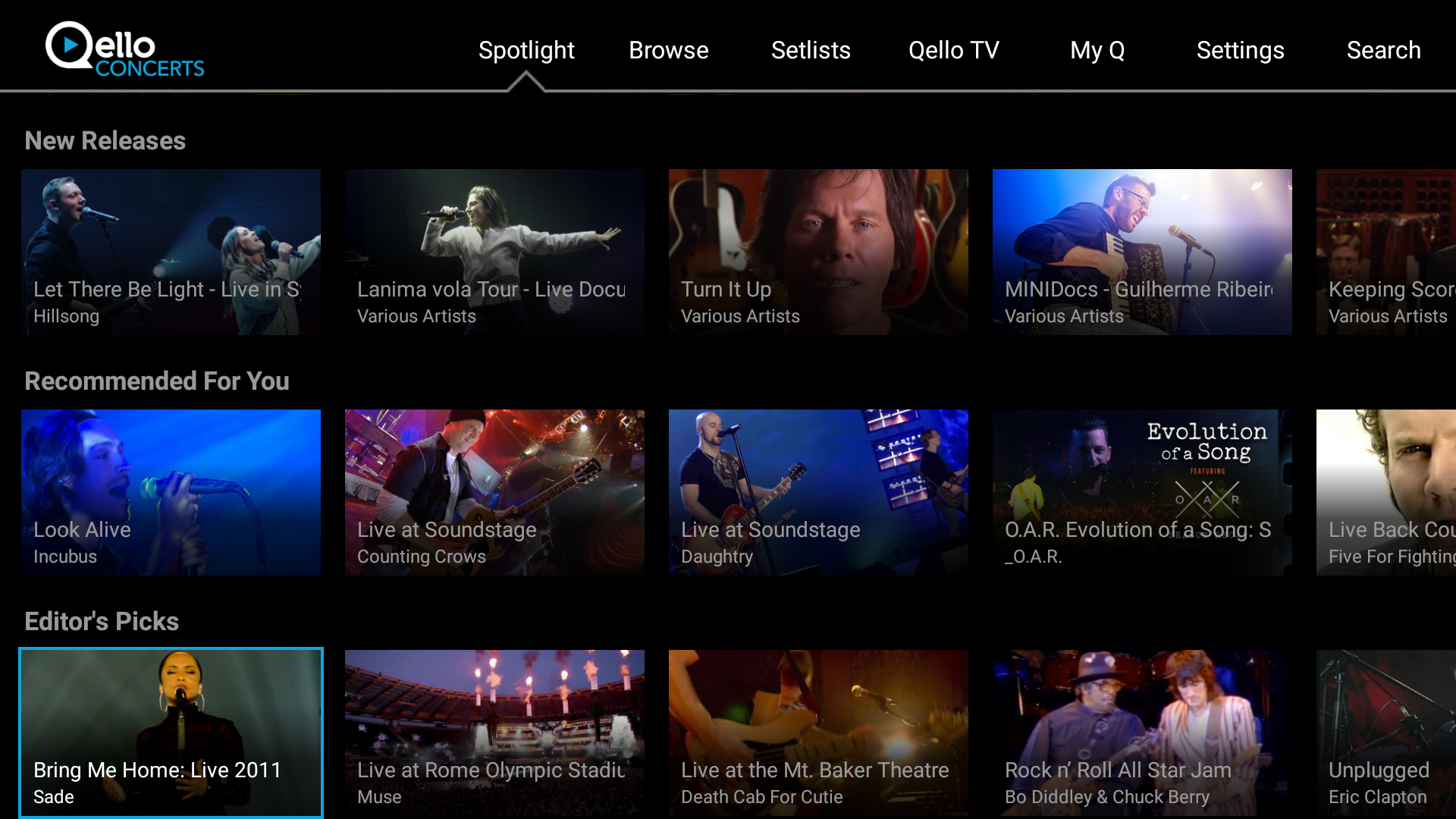
Task: Open Rock n' Roll All Star Jam
Action: (1142, 733)
